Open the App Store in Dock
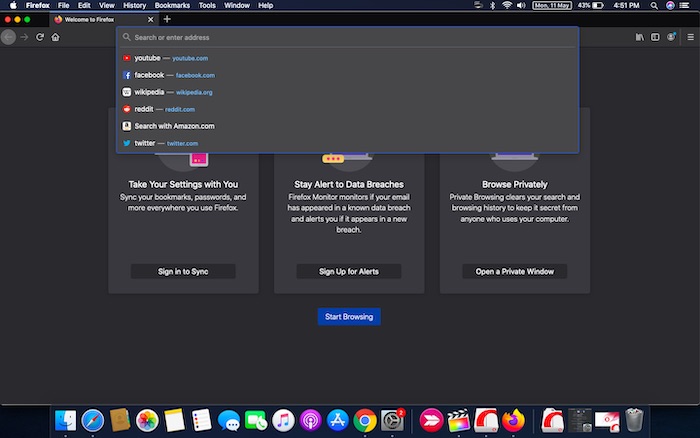This screenshot has height=438, width=700. coord(338,421)
